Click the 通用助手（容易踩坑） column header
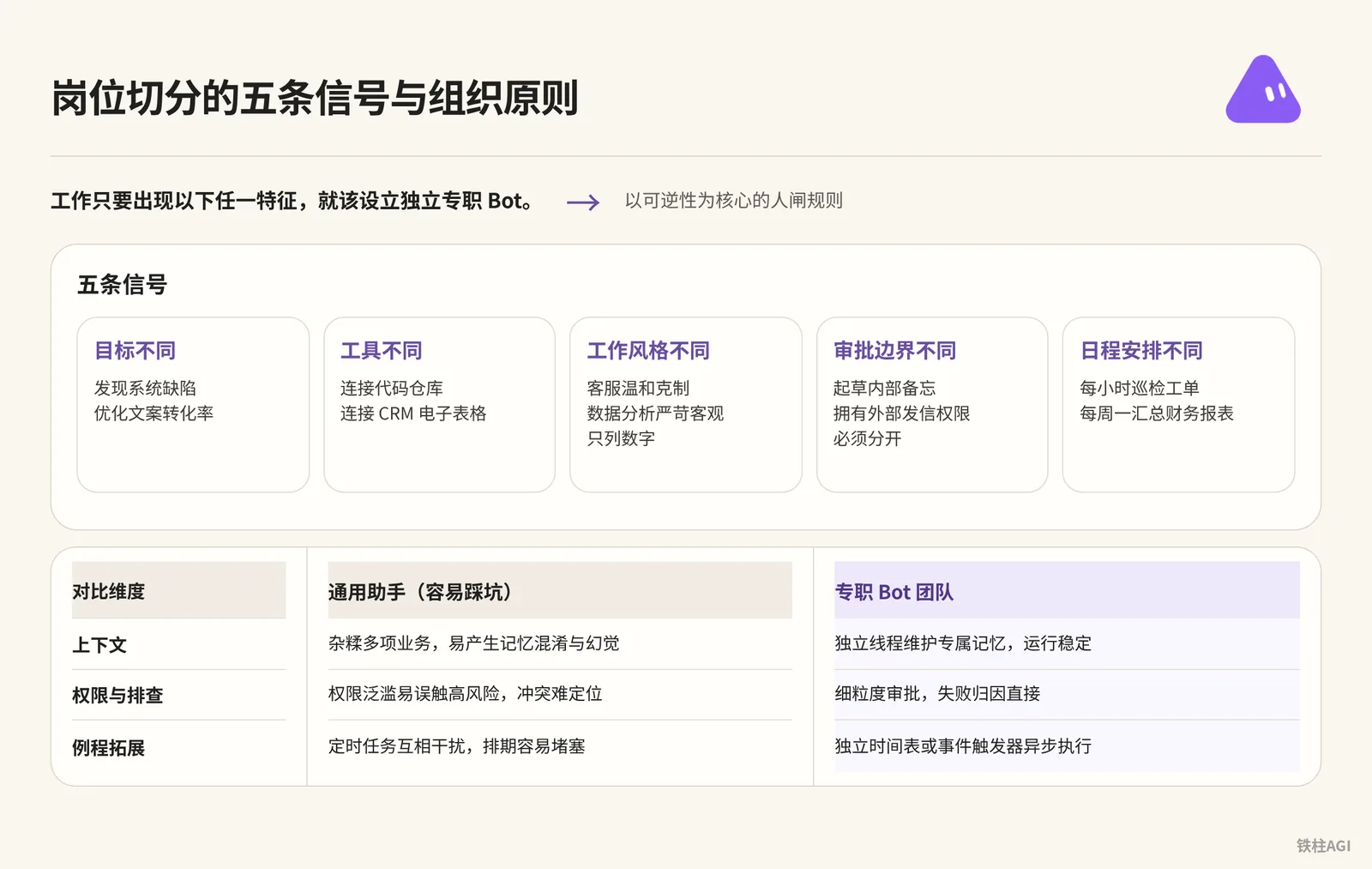Viewport: 1372px width, 869px height. [560, 590]
